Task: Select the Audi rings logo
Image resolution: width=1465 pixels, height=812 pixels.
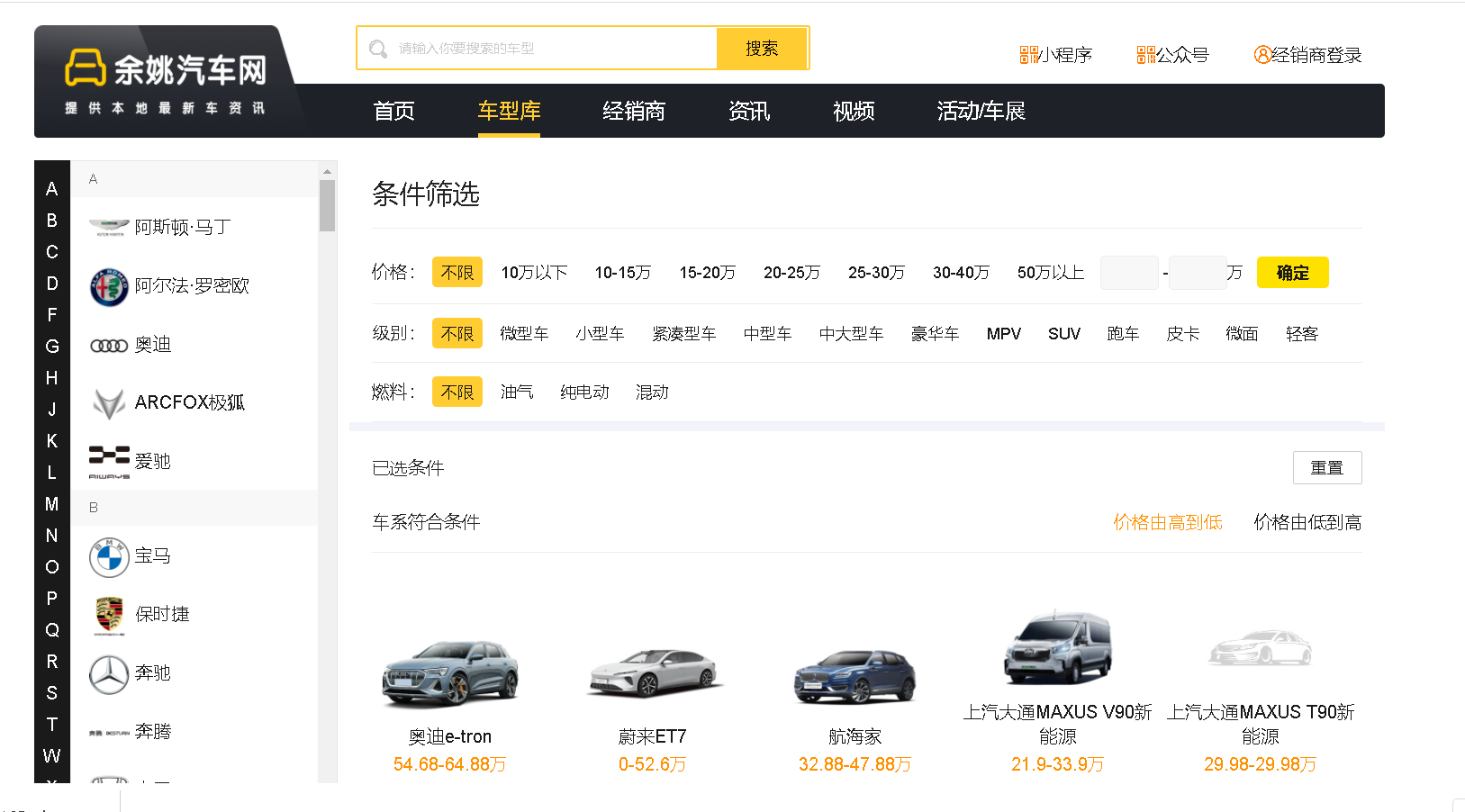Action: 109,346
